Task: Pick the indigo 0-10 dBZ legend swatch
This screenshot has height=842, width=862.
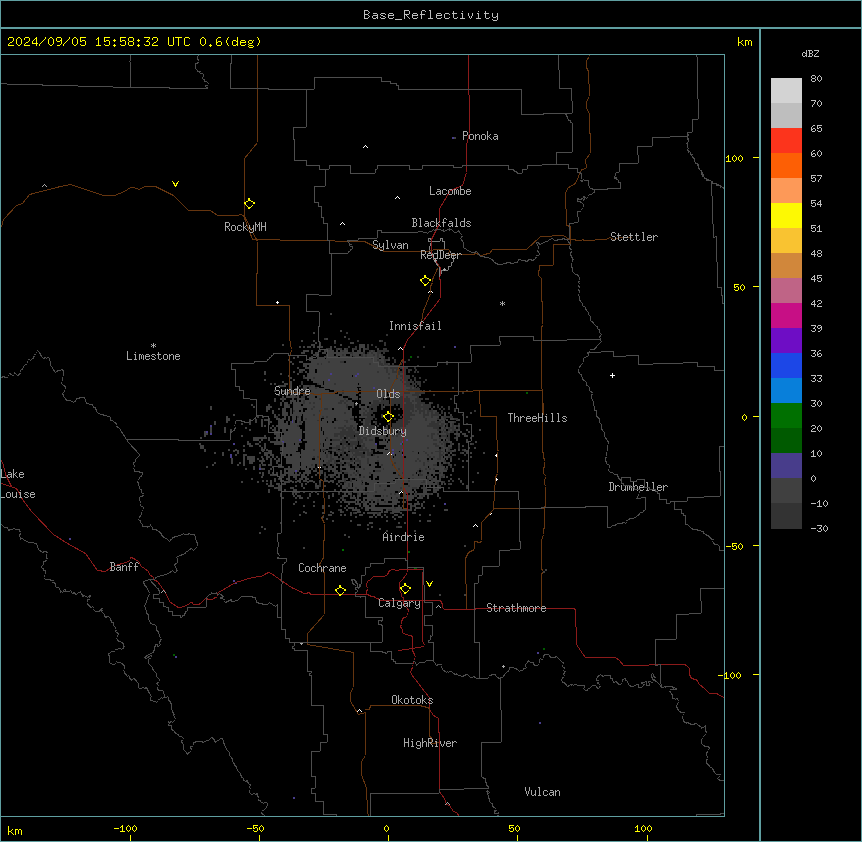Action: [x=786, y=466]
